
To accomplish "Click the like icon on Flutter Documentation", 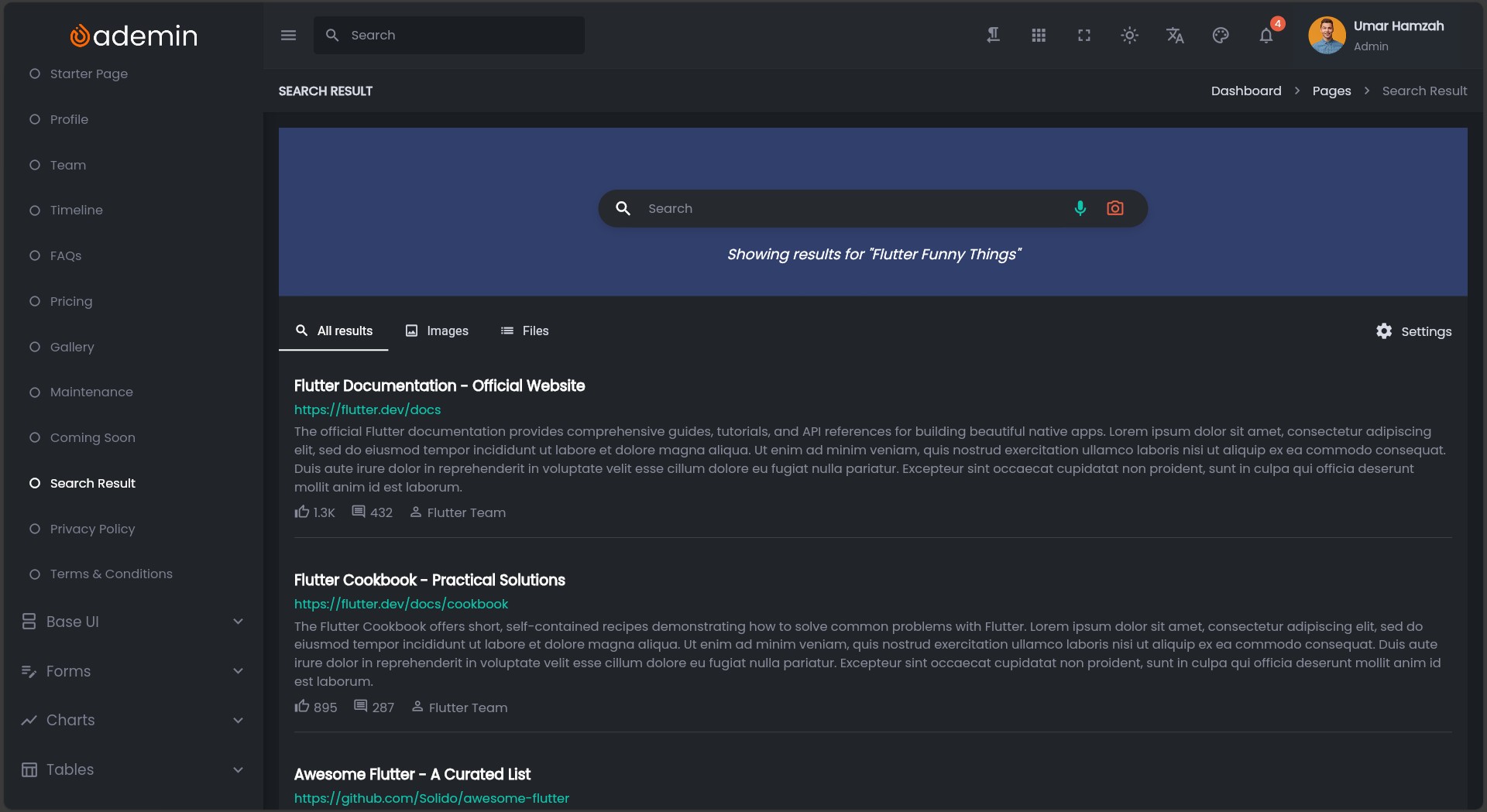I will pyautogui.click(x=302, y=512).
